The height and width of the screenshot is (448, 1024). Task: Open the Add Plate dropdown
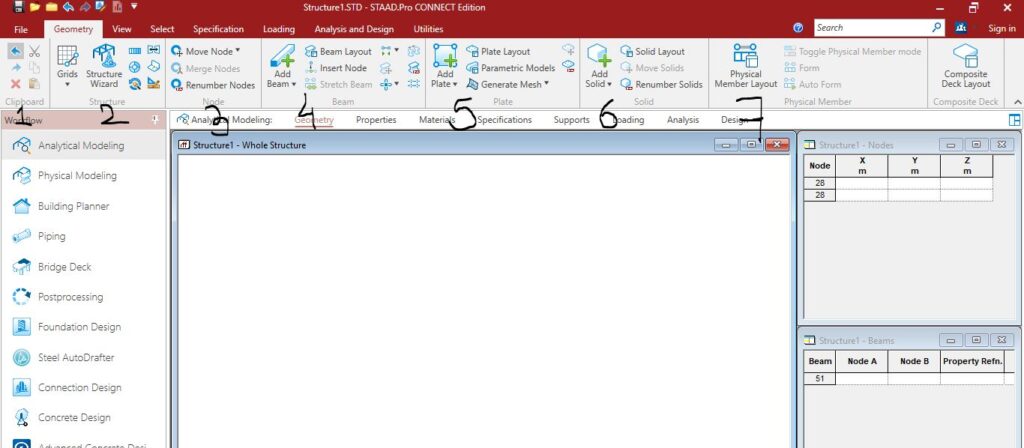445,67
